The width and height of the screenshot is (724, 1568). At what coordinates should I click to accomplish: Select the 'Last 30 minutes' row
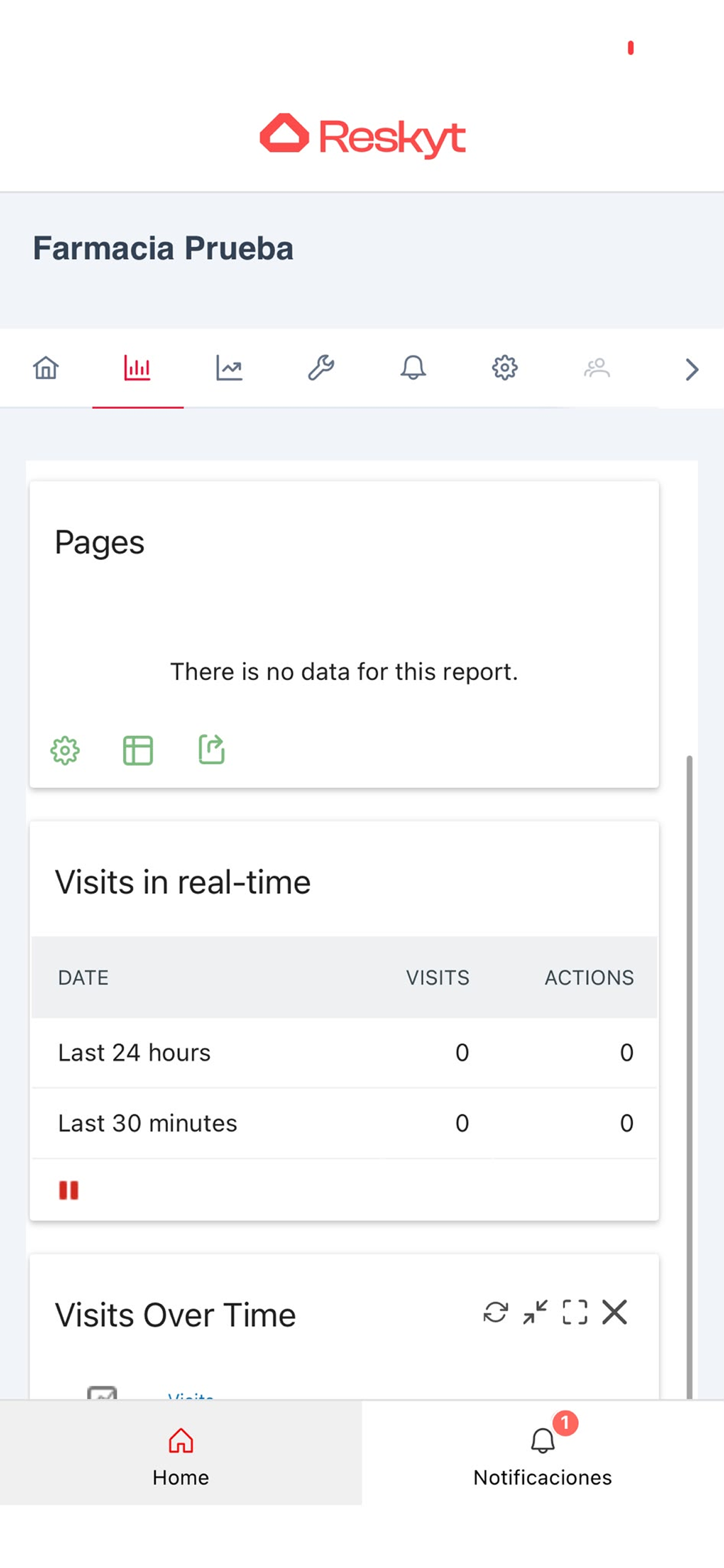[345, 1123]
